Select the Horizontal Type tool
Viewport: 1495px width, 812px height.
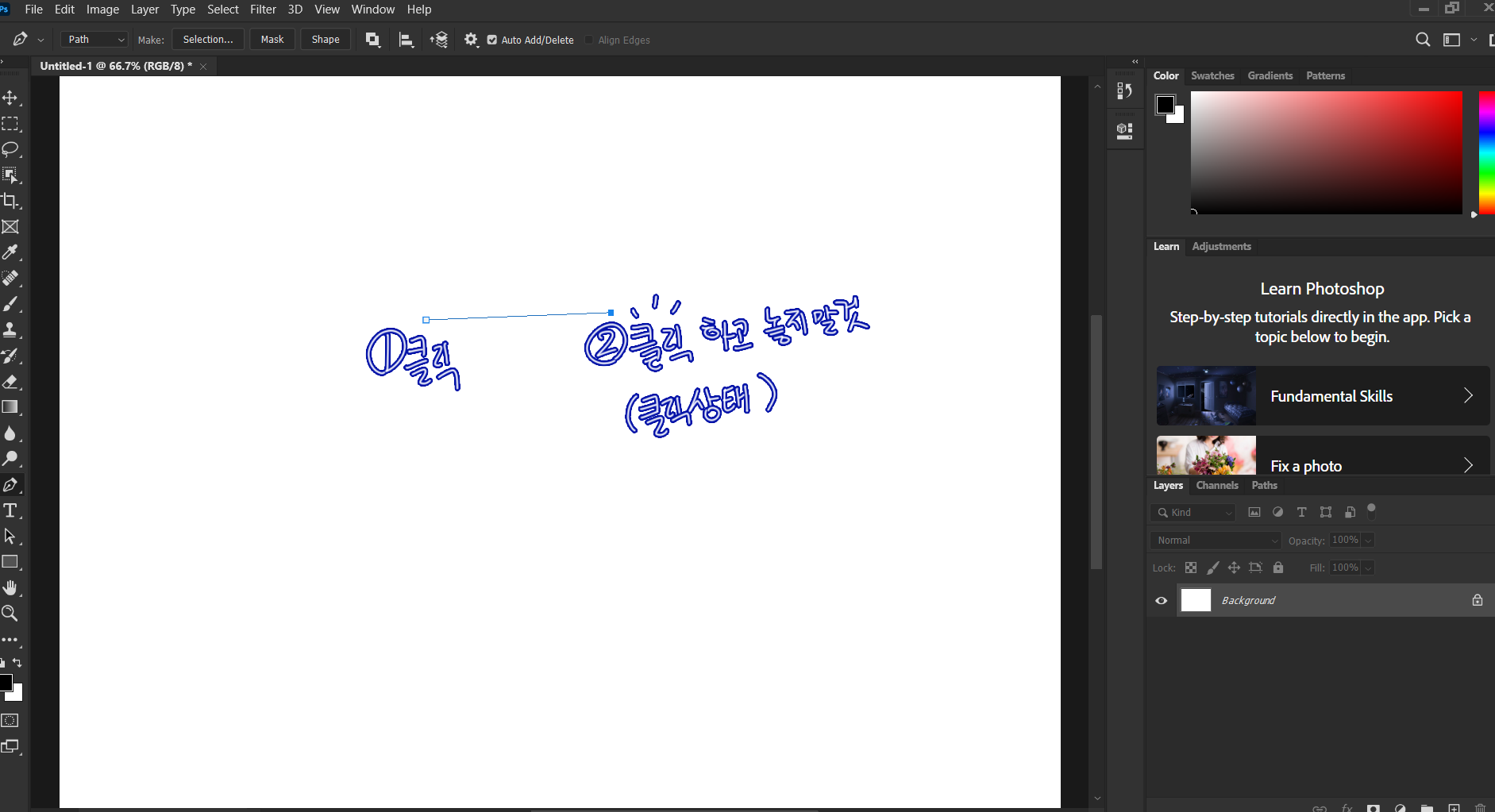click(10, 510)
